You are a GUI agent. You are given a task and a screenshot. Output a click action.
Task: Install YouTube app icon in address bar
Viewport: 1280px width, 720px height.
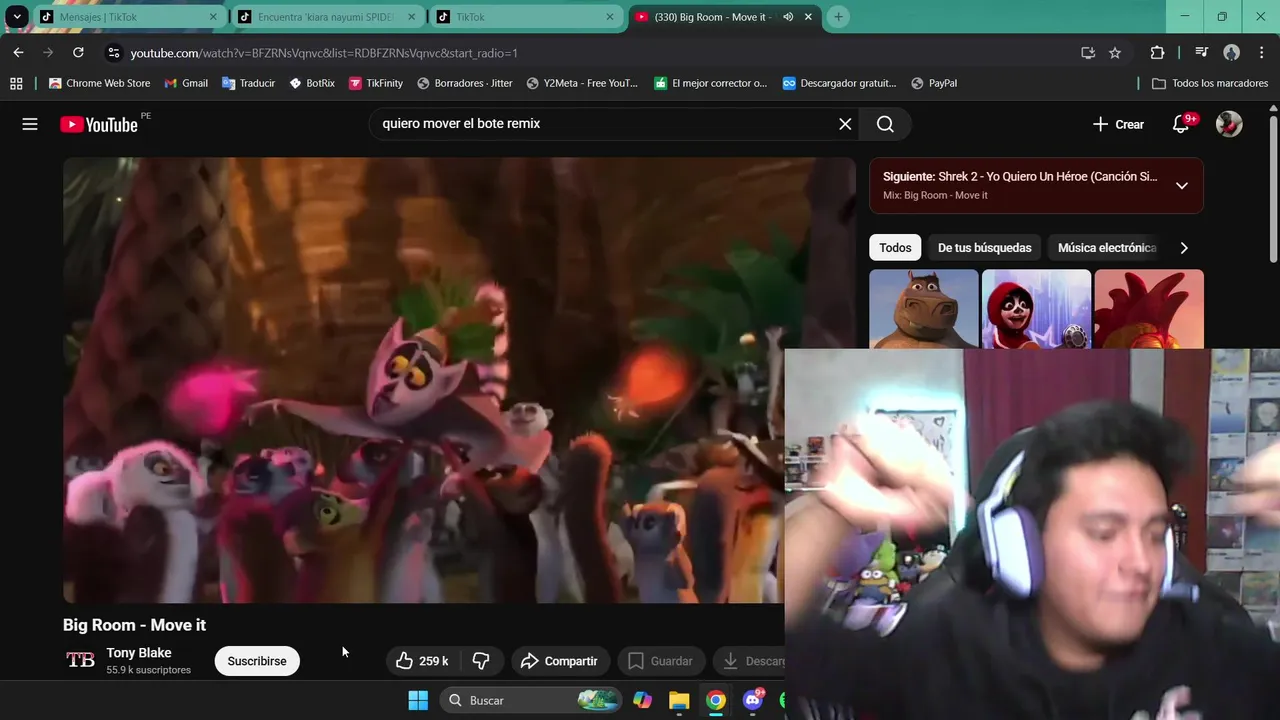tap(1088, 53)
